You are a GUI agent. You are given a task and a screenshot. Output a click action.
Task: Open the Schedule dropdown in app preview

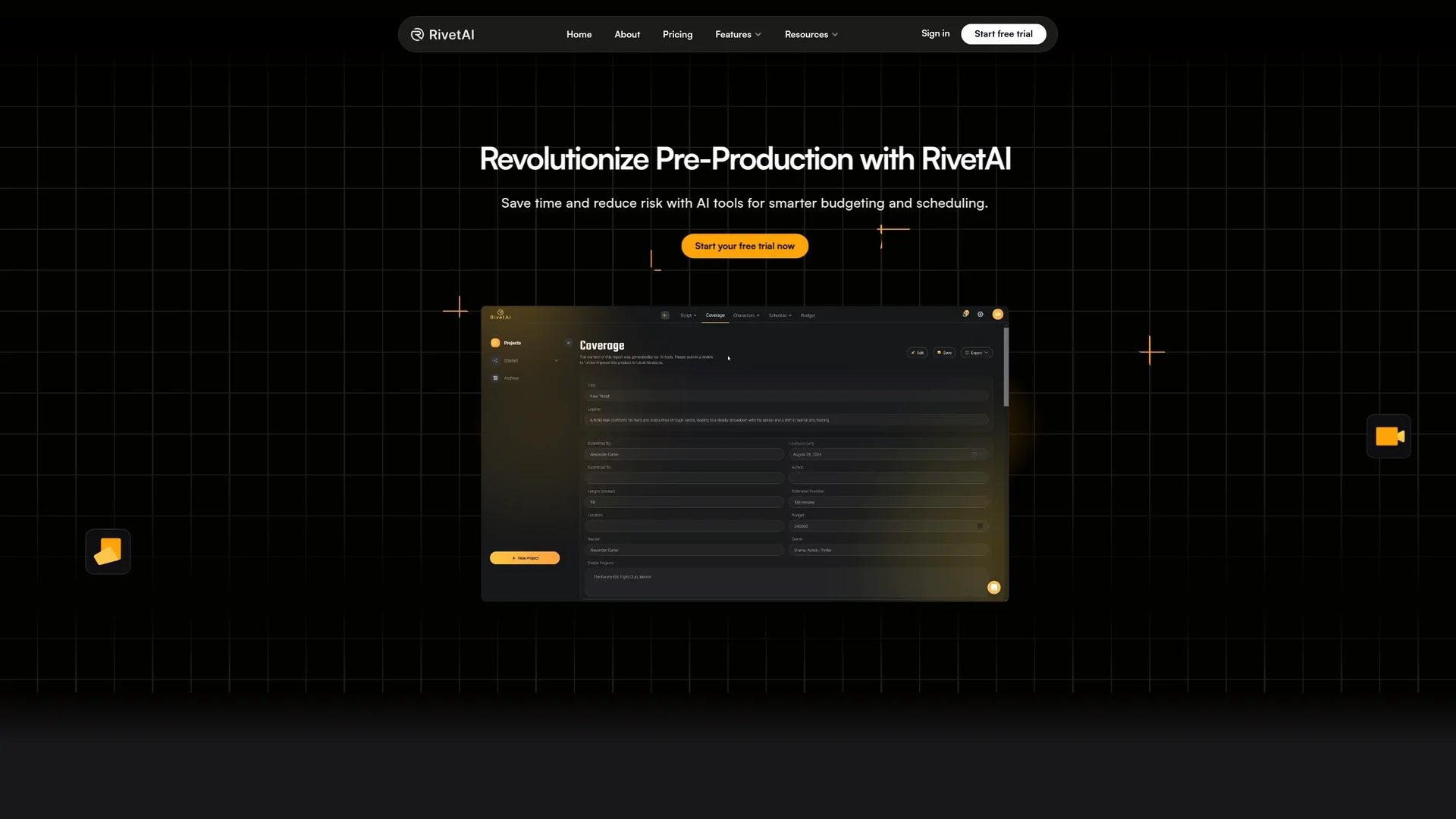click(780, 315)
